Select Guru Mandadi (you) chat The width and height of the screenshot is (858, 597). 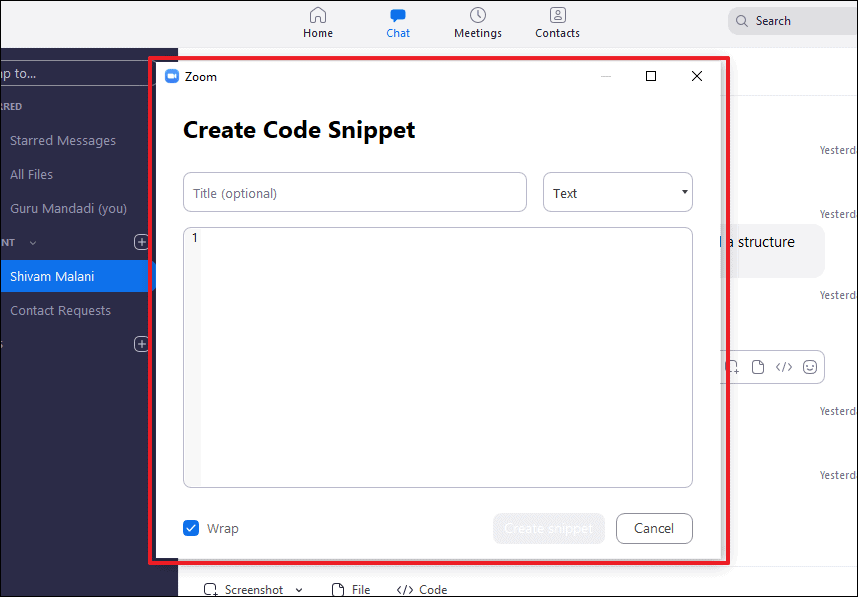(68, 208)
